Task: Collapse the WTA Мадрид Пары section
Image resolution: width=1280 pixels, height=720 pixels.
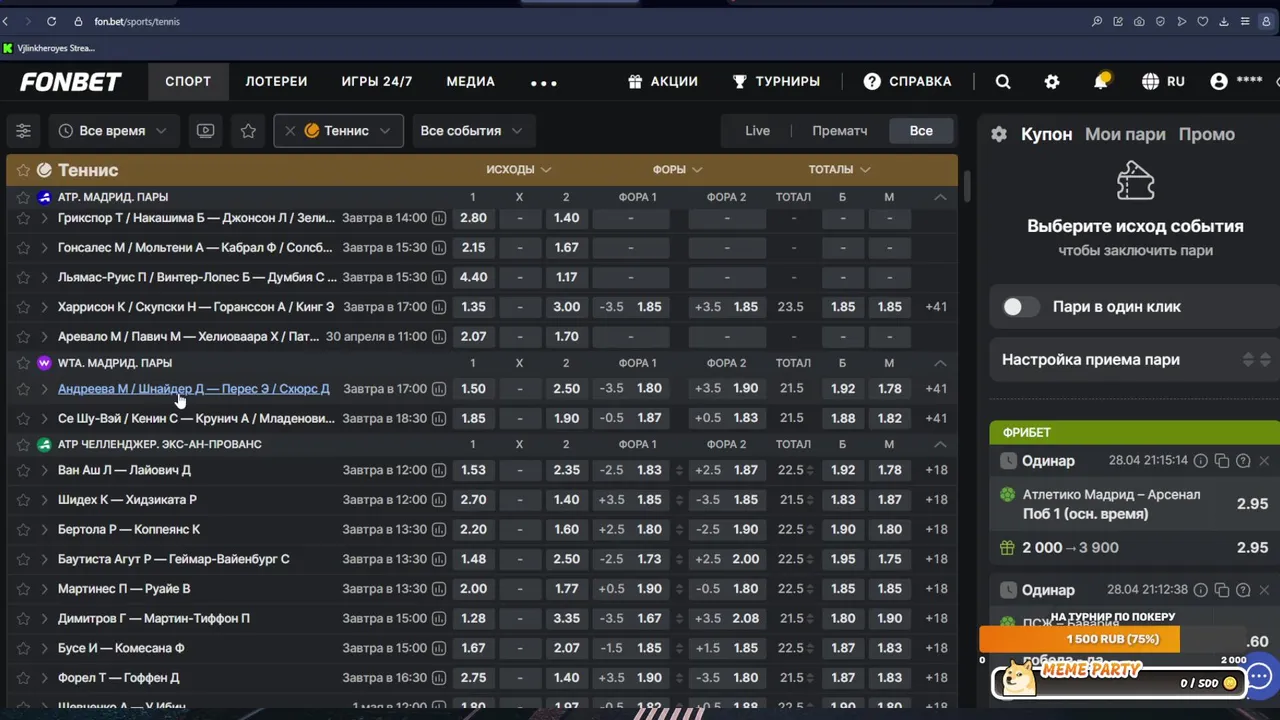Action: point(940,363)
